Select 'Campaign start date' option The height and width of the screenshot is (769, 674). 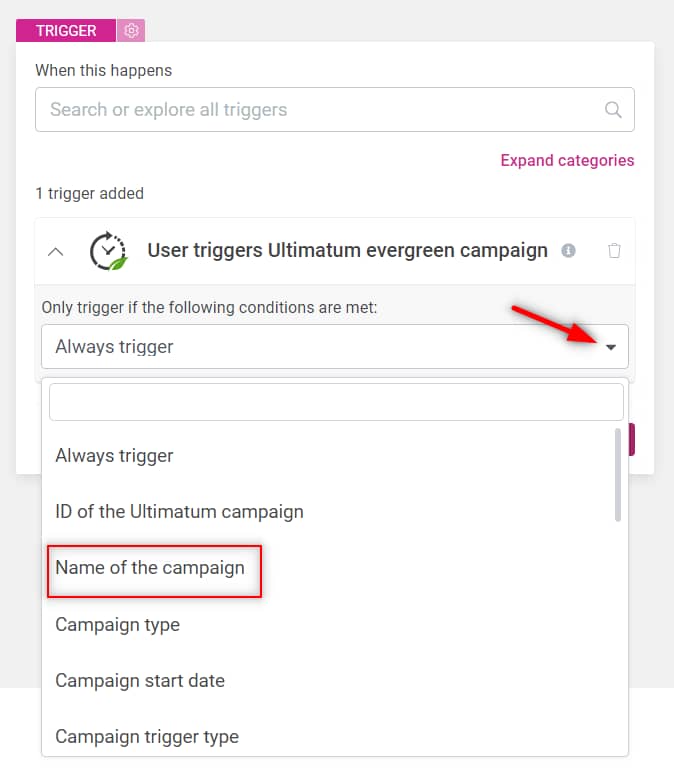[x=140, y=681]
